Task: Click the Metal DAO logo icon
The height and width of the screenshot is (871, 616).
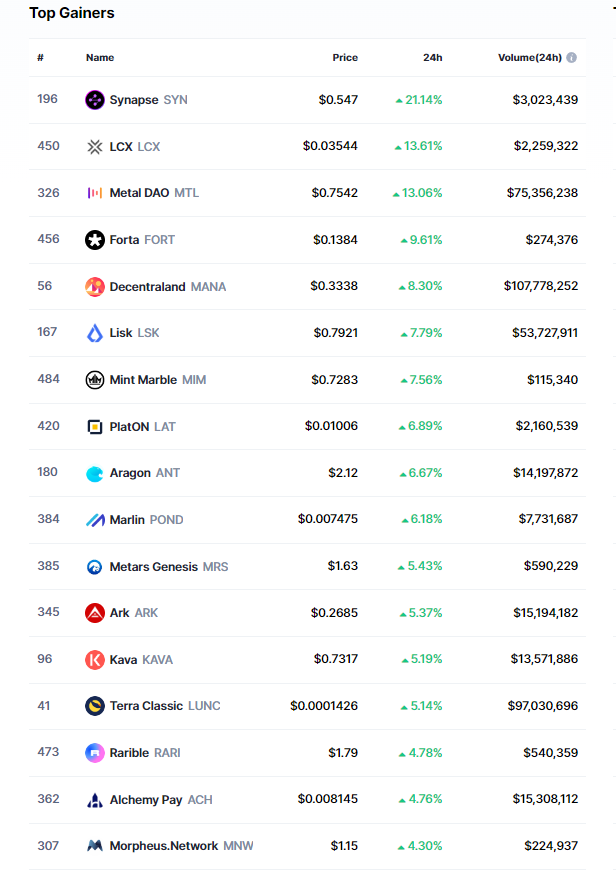Action: click(95, 193)
